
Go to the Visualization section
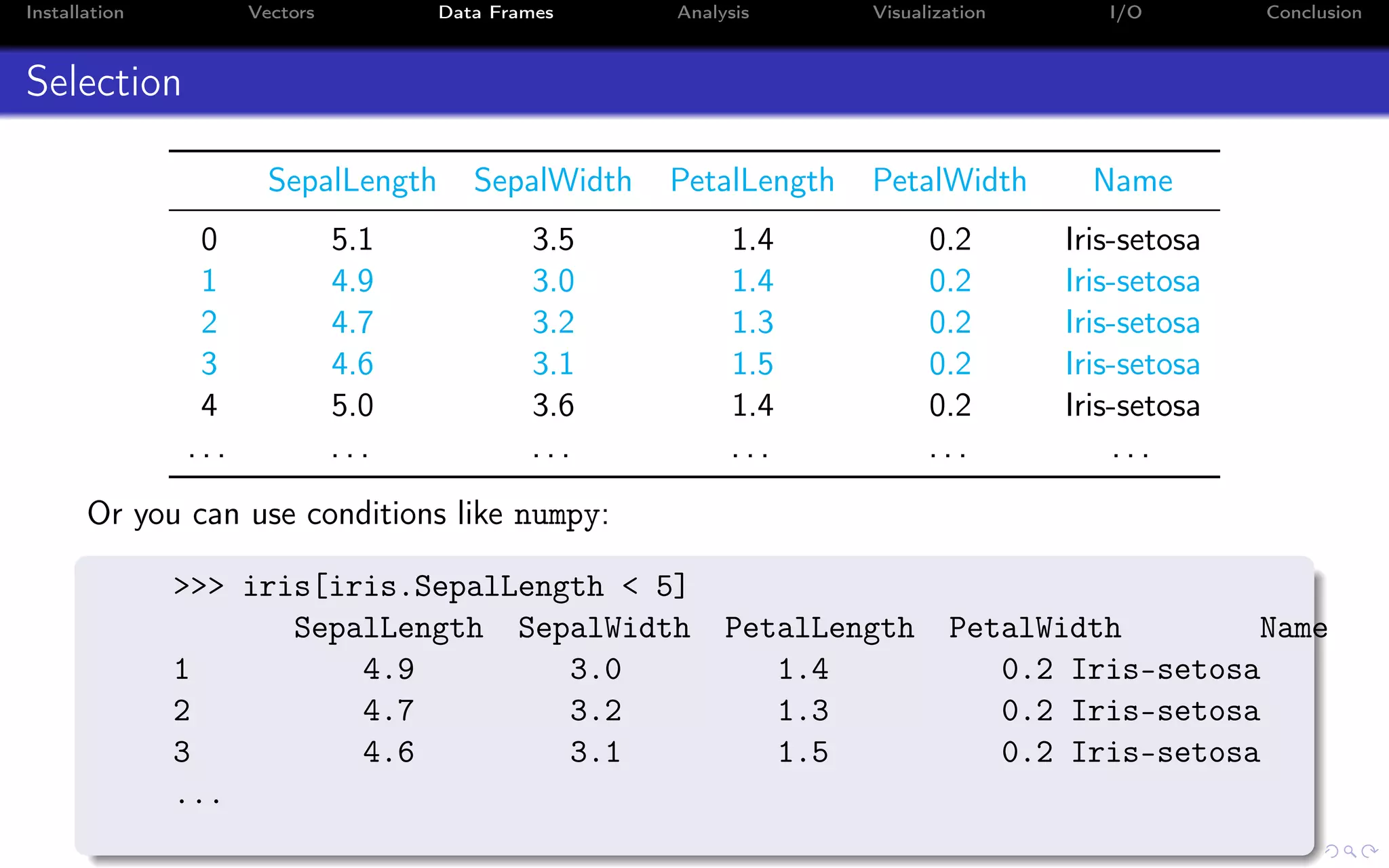[x=929, y=12]
